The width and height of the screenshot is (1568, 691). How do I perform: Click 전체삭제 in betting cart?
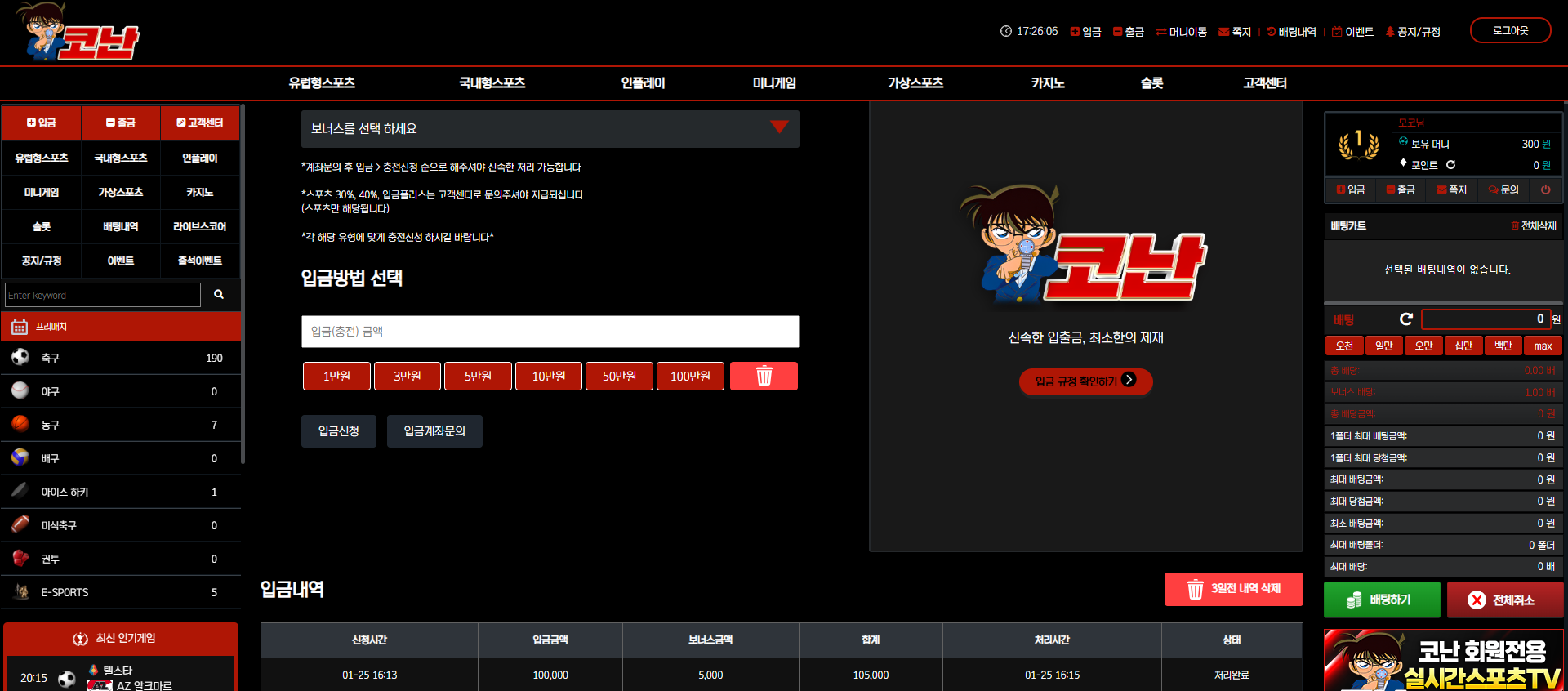pyautogui.click(x=1533, y=225)
